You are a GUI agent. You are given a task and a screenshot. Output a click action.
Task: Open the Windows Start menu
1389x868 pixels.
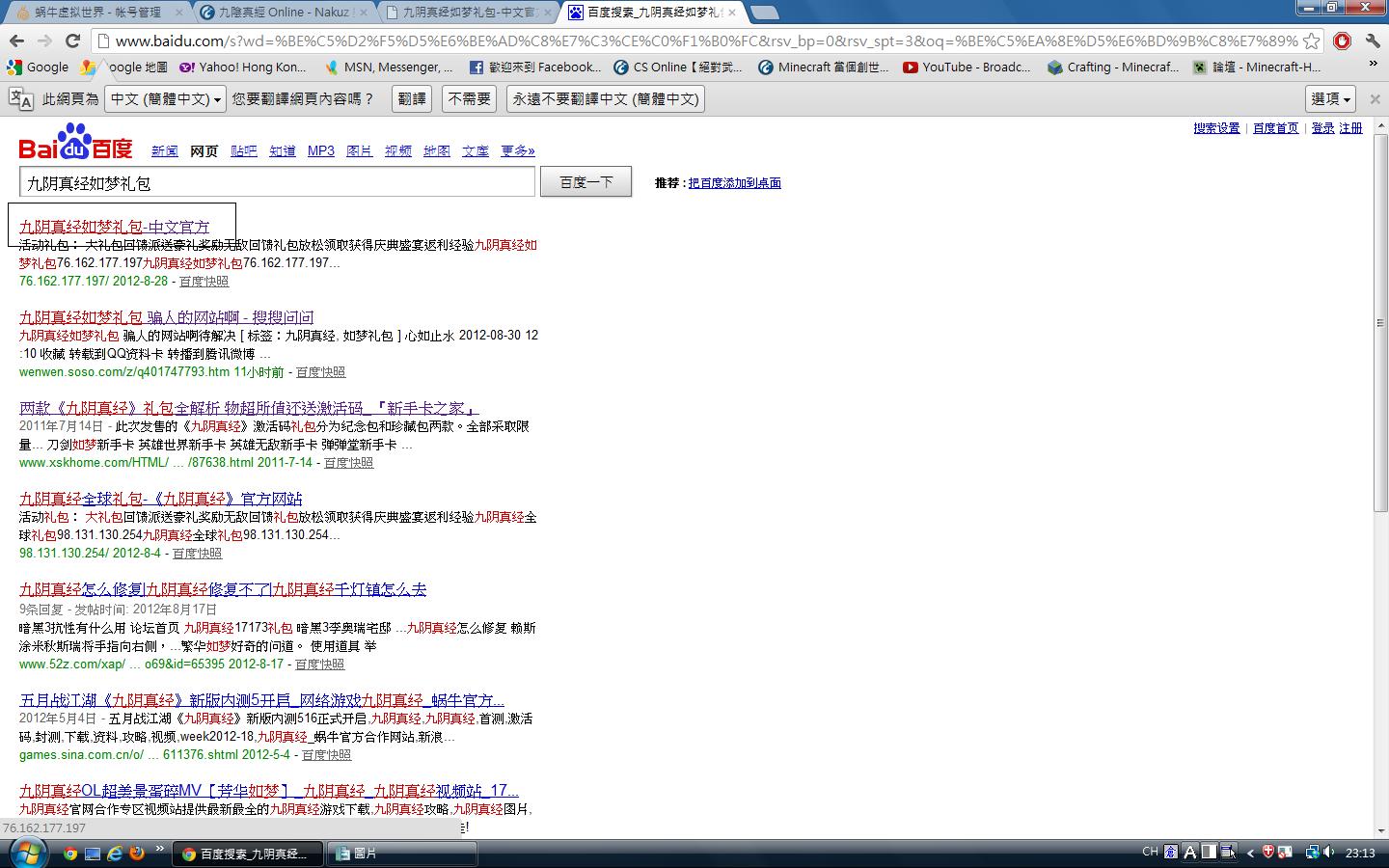(x=26, y=854)
